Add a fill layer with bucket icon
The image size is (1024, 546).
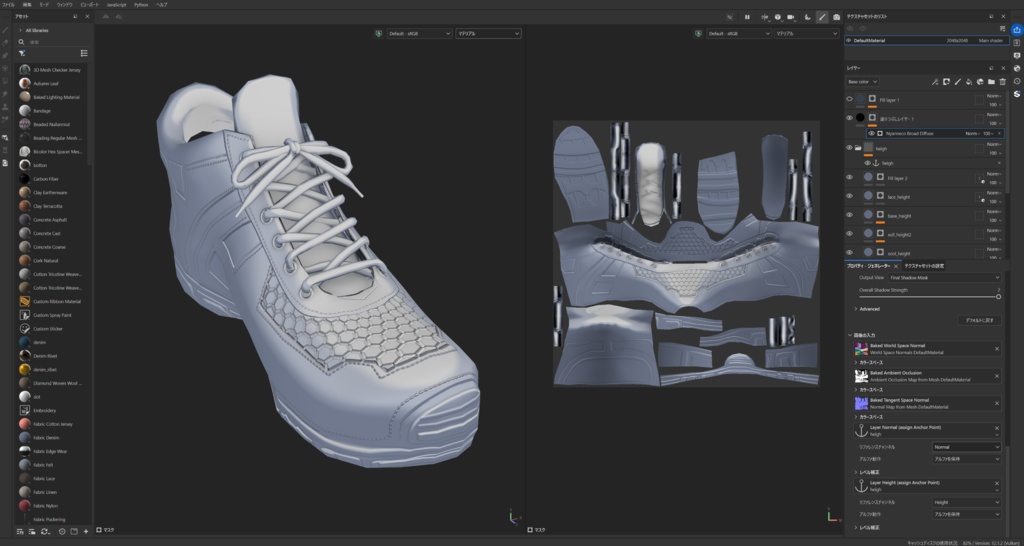pos(968,82)
